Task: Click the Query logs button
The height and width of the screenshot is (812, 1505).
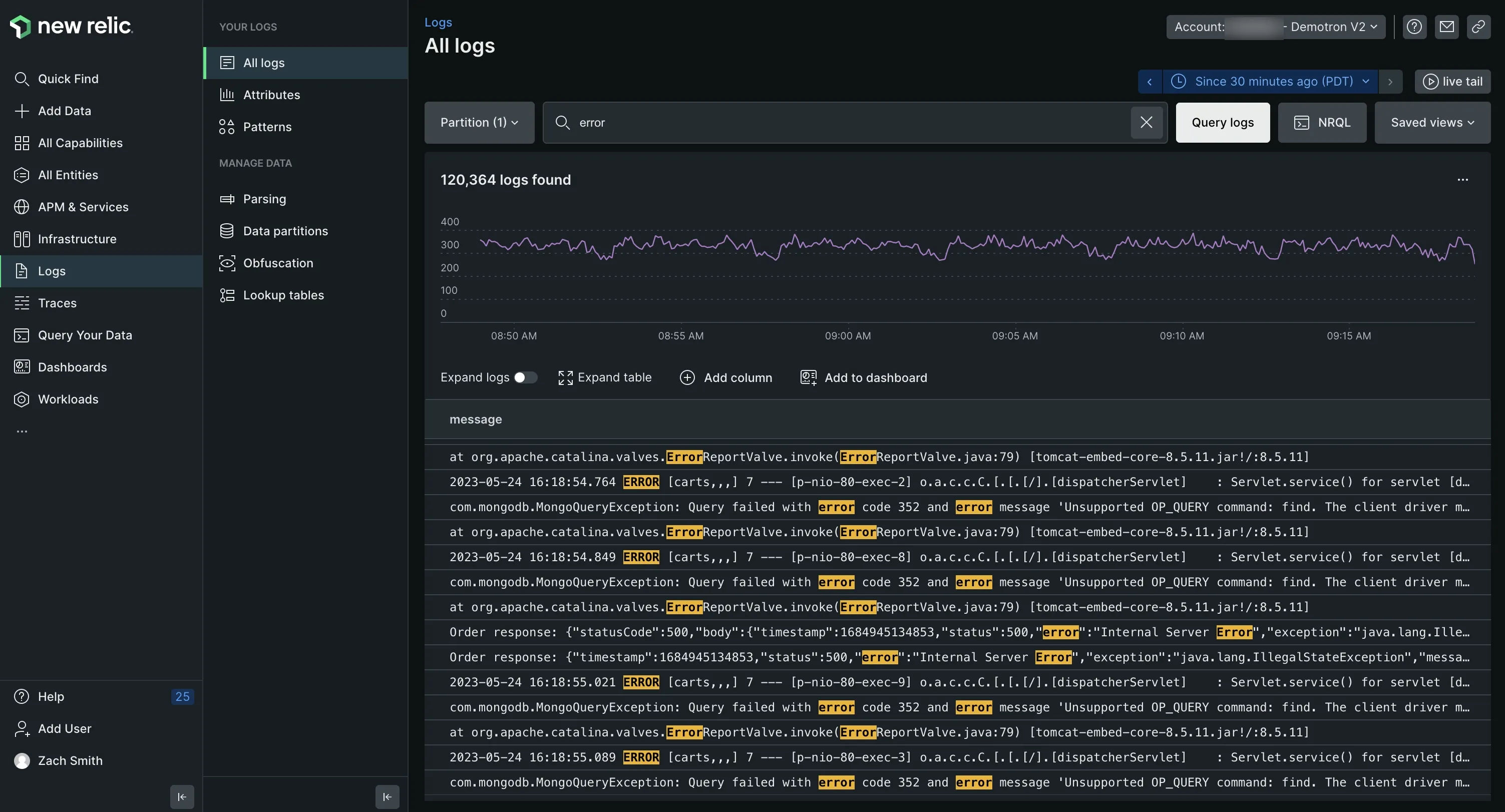Action: pyautogui.click(x=1222, y=123)
